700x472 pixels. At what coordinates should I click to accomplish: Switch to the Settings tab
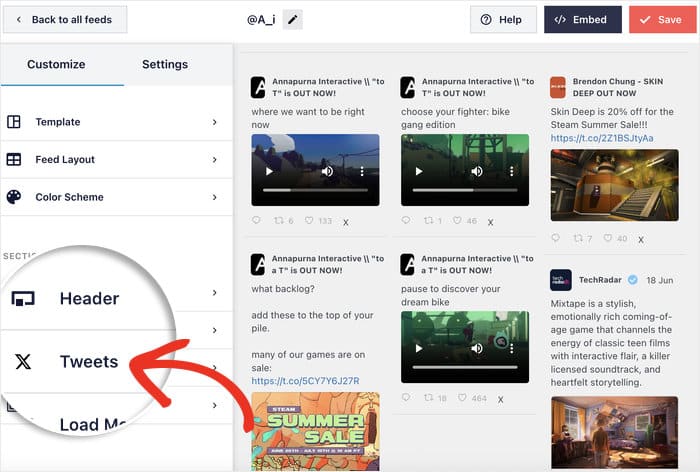165,64
